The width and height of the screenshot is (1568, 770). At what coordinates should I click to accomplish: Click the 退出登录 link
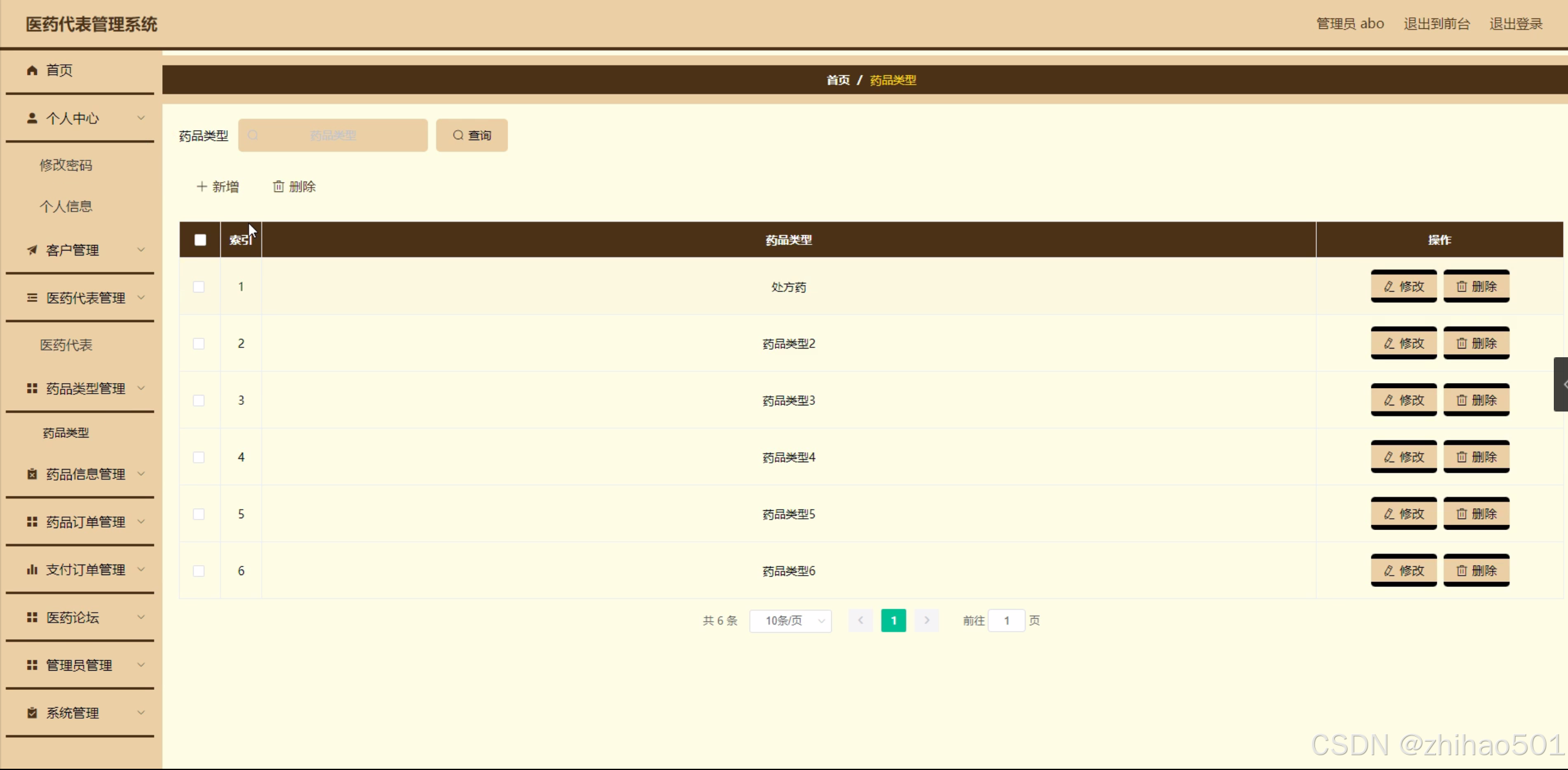tap(1516, 24)
